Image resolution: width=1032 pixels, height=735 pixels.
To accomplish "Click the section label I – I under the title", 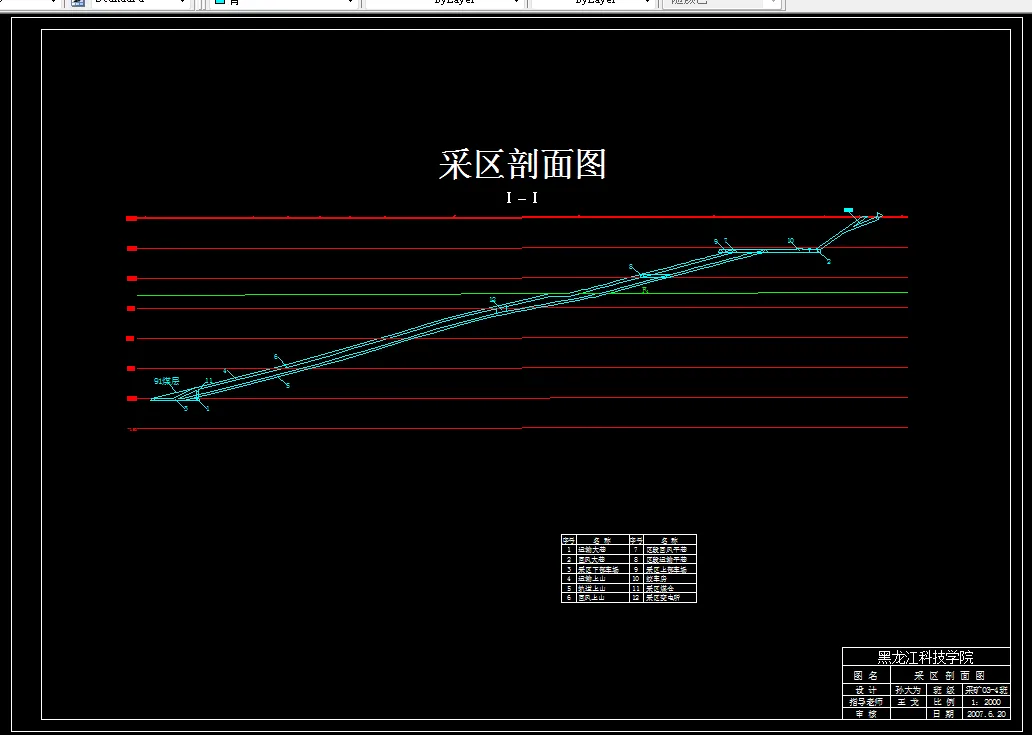I will 522,197.
